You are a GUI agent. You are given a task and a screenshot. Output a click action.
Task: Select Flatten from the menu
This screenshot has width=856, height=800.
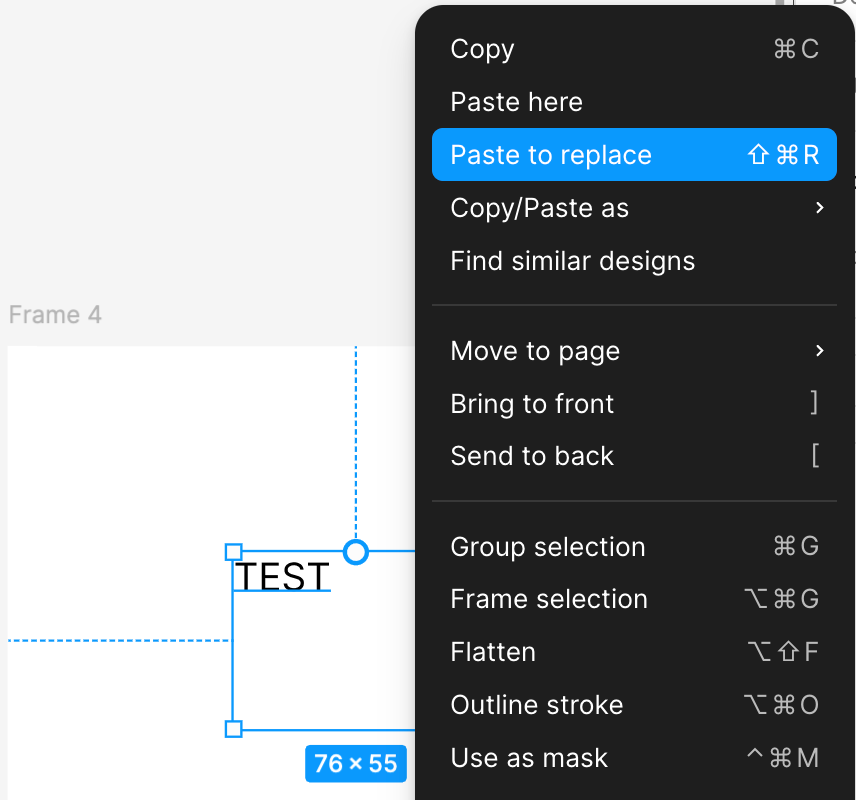pyautogui.click(x=634, y=652)
